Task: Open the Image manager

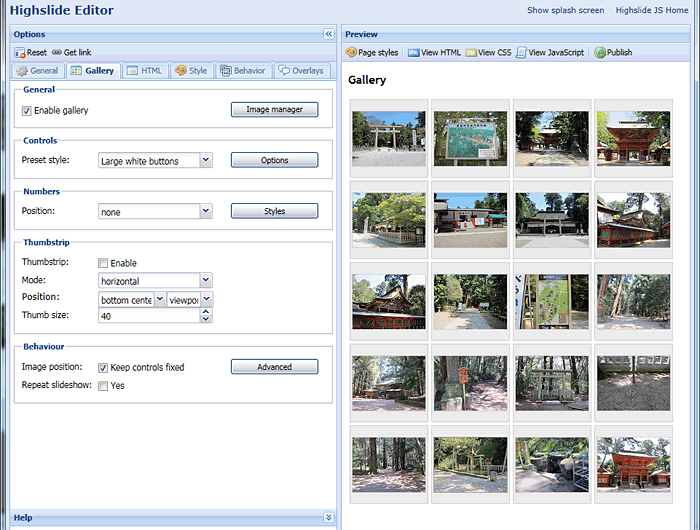Action: pos(275,109)
